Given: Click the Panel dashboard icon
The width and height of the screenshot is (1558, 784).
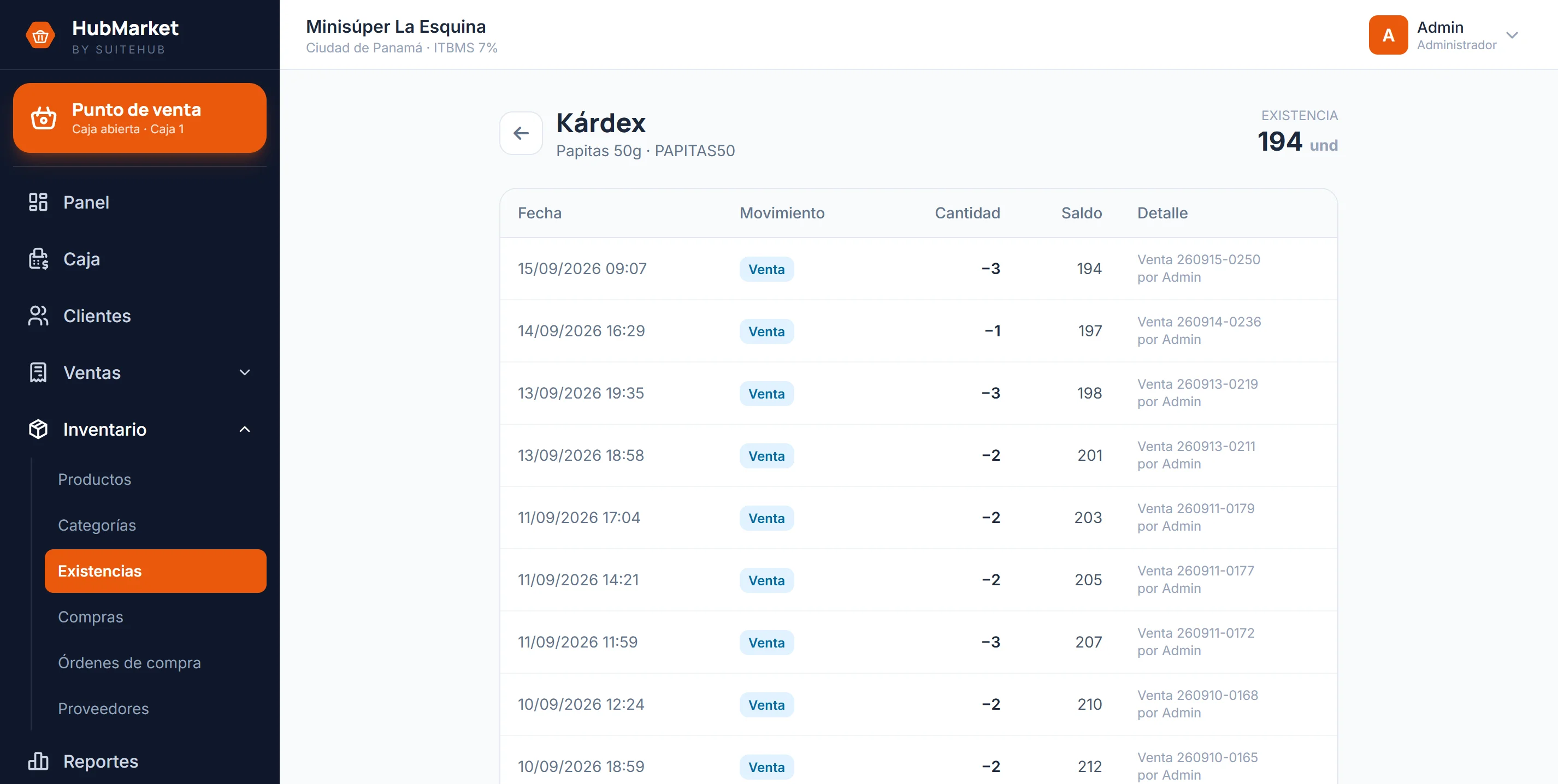Looking at the screenshot, I should (38, 202).
